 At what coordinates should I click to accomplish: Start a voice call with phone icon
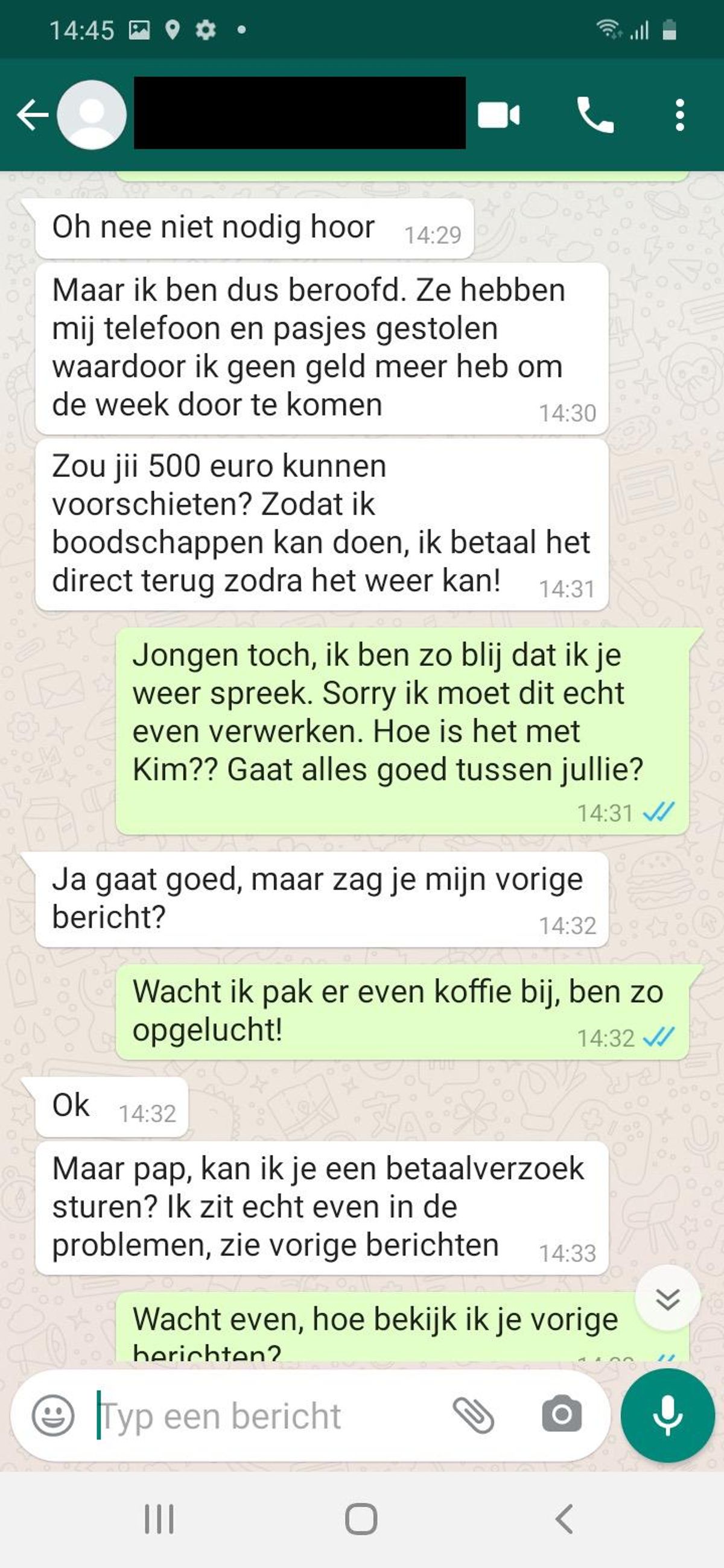[x=595, y=115]
